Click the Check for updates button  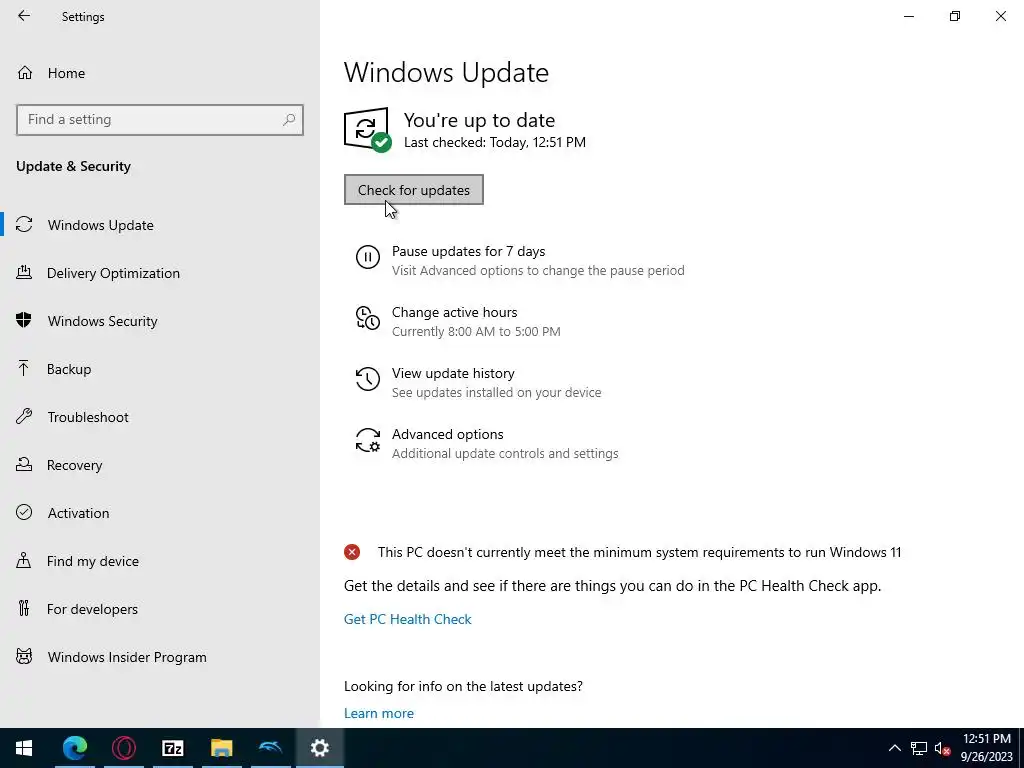tap(413, 189)
